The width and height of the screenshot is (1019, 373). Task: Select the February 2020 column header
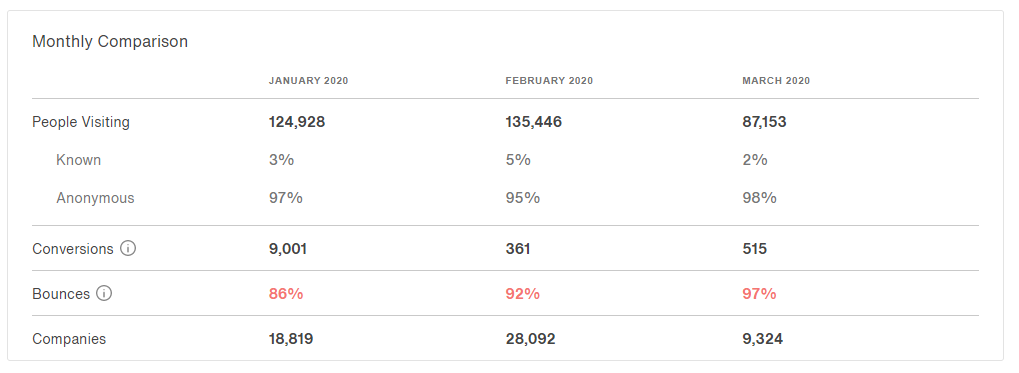coord(549,81)
